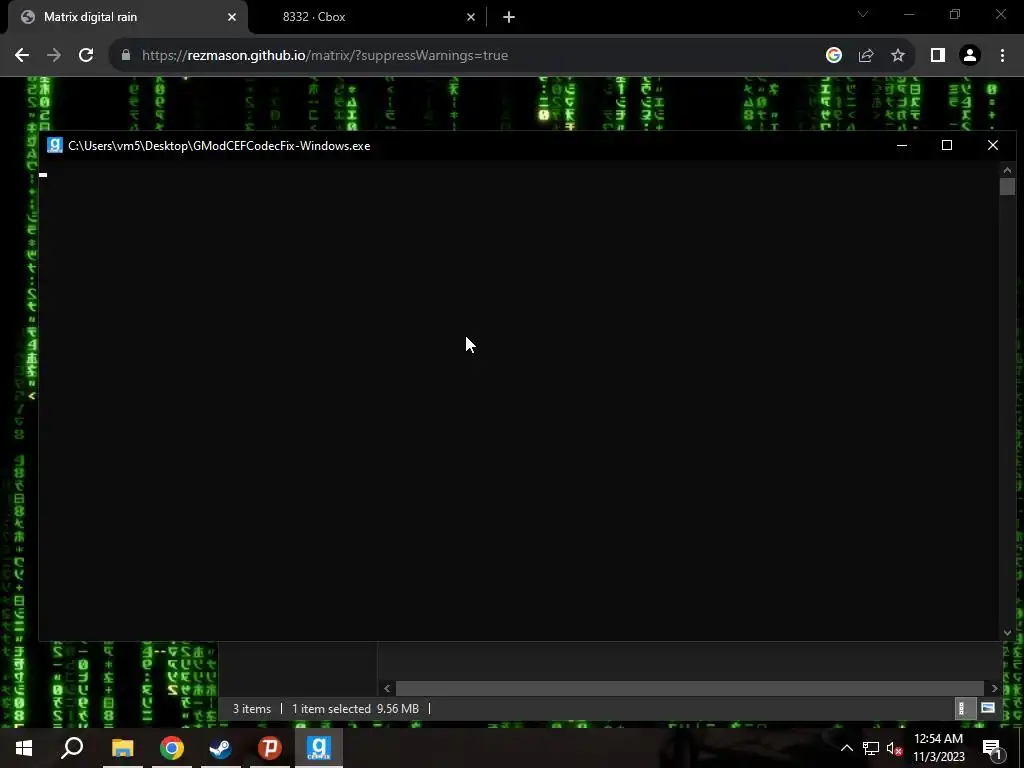The height and width of the screenshot is (768, 1024).
Task: Restore down the Chrome window
Action: [955, 14]
